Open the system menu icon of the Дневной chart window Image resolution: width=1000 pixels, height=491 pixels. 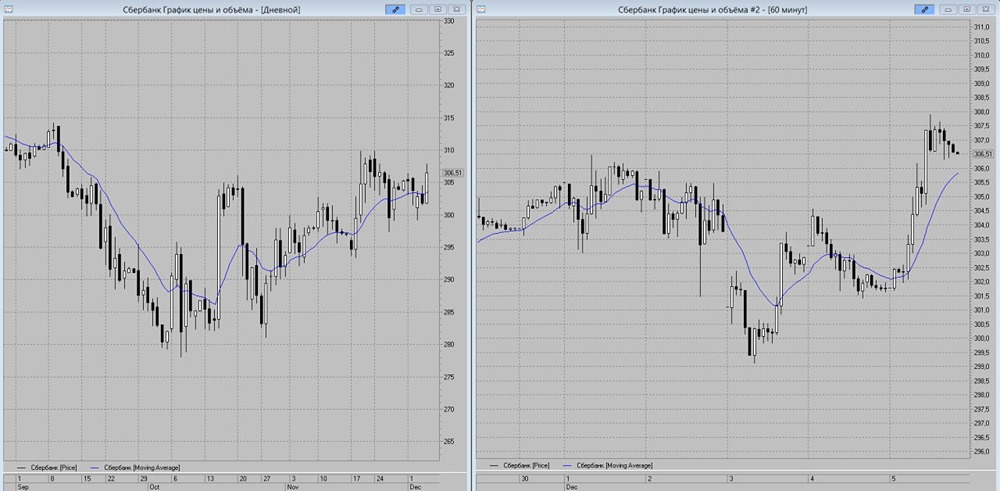click(8, 10)
